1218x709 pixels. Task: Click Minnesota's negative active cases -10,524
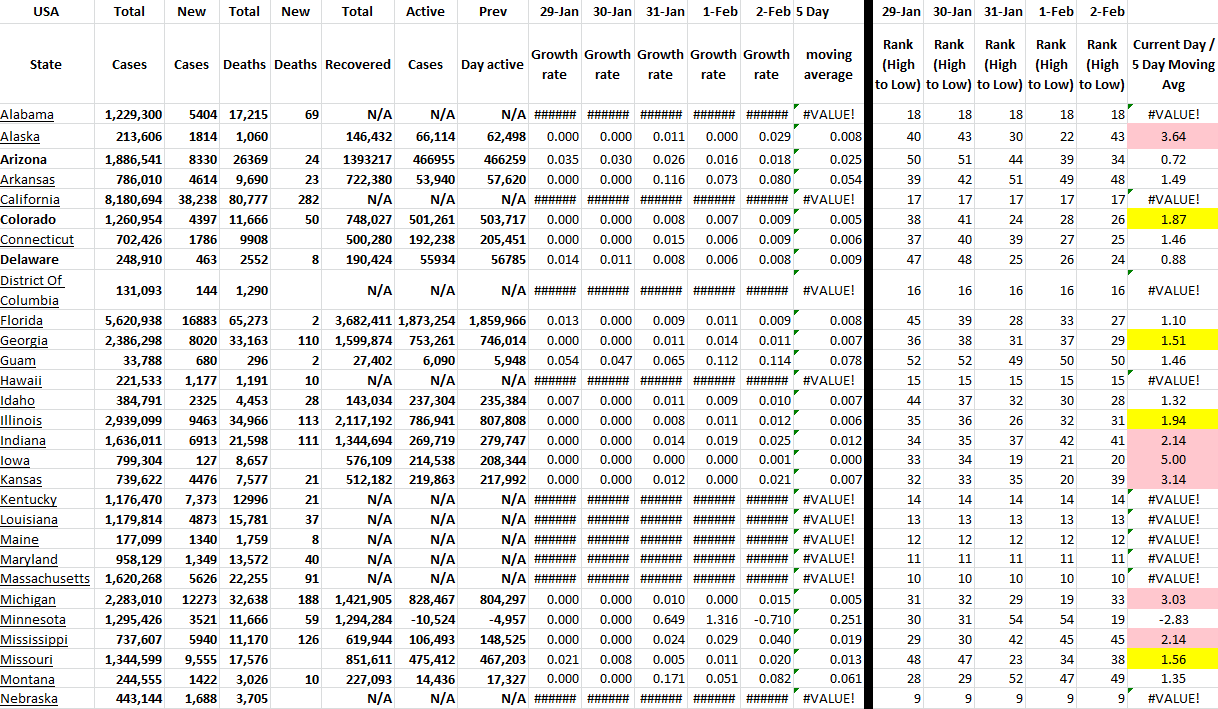tap(426, 620)
